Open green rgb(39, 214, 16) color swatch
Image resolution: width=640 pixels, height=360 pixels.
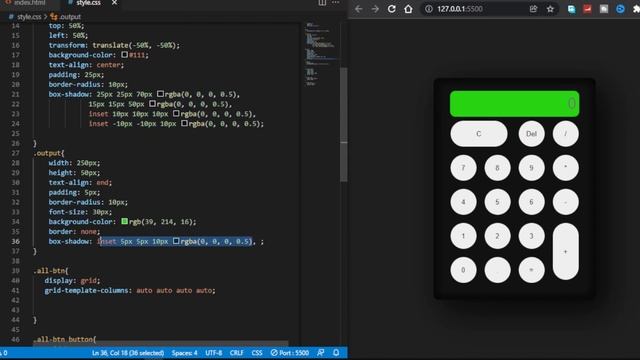[x=124, y=221]
